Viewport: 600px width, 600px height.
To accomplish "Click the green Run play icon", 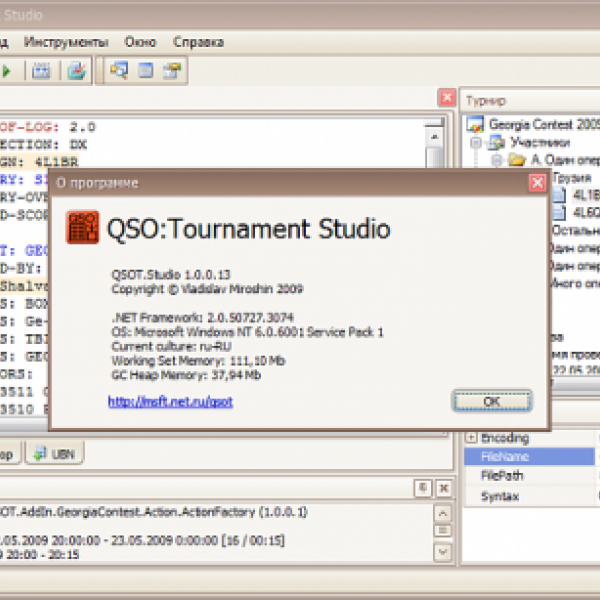I will [6, 71].
